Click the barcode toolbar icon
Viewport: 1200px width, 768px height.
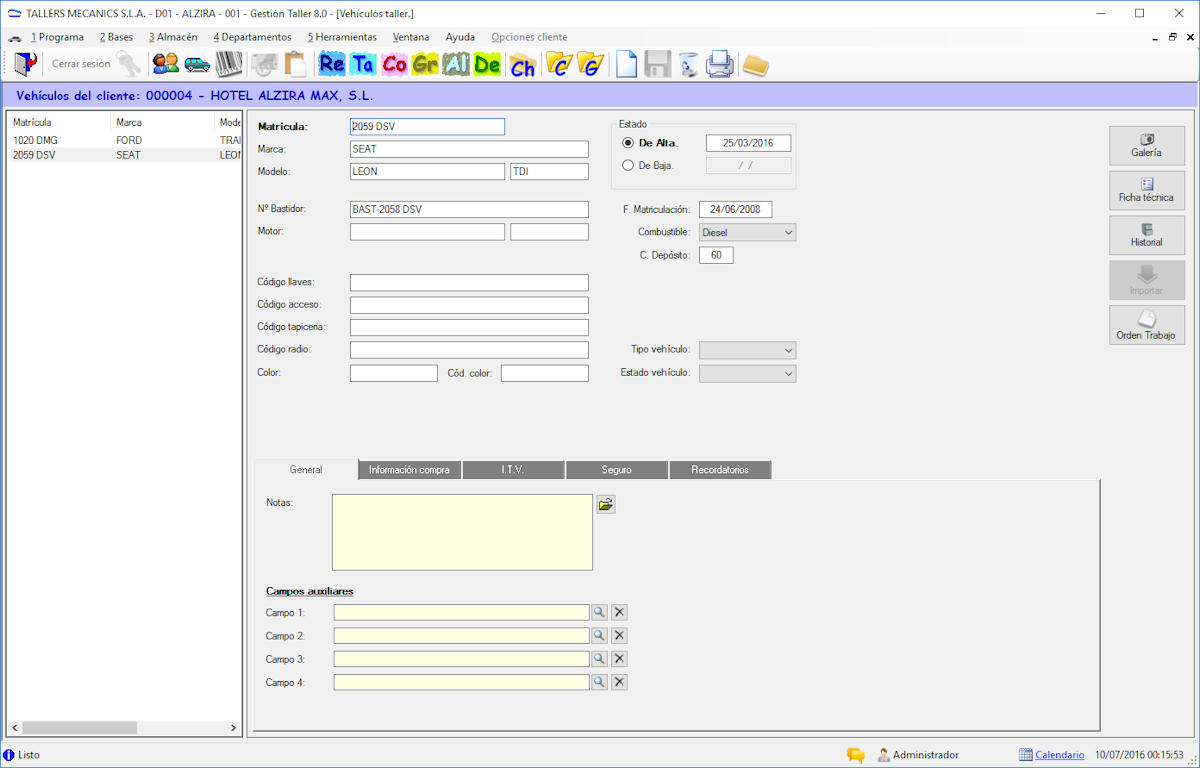[229, 64]
